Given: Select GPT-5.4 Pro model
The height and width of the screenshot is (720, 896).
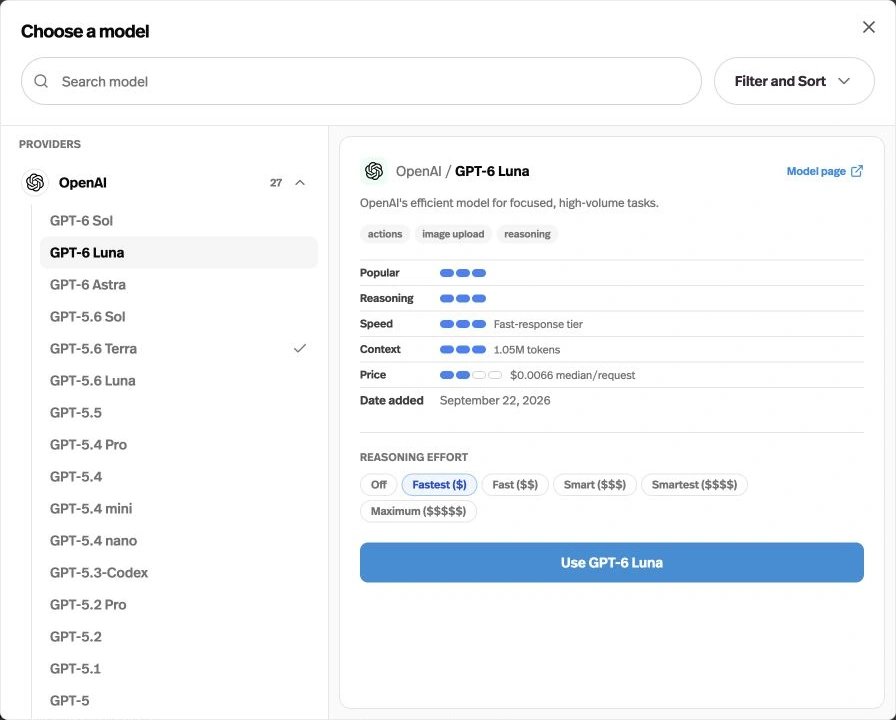Looking at the screenshot, I should (178, 445).
